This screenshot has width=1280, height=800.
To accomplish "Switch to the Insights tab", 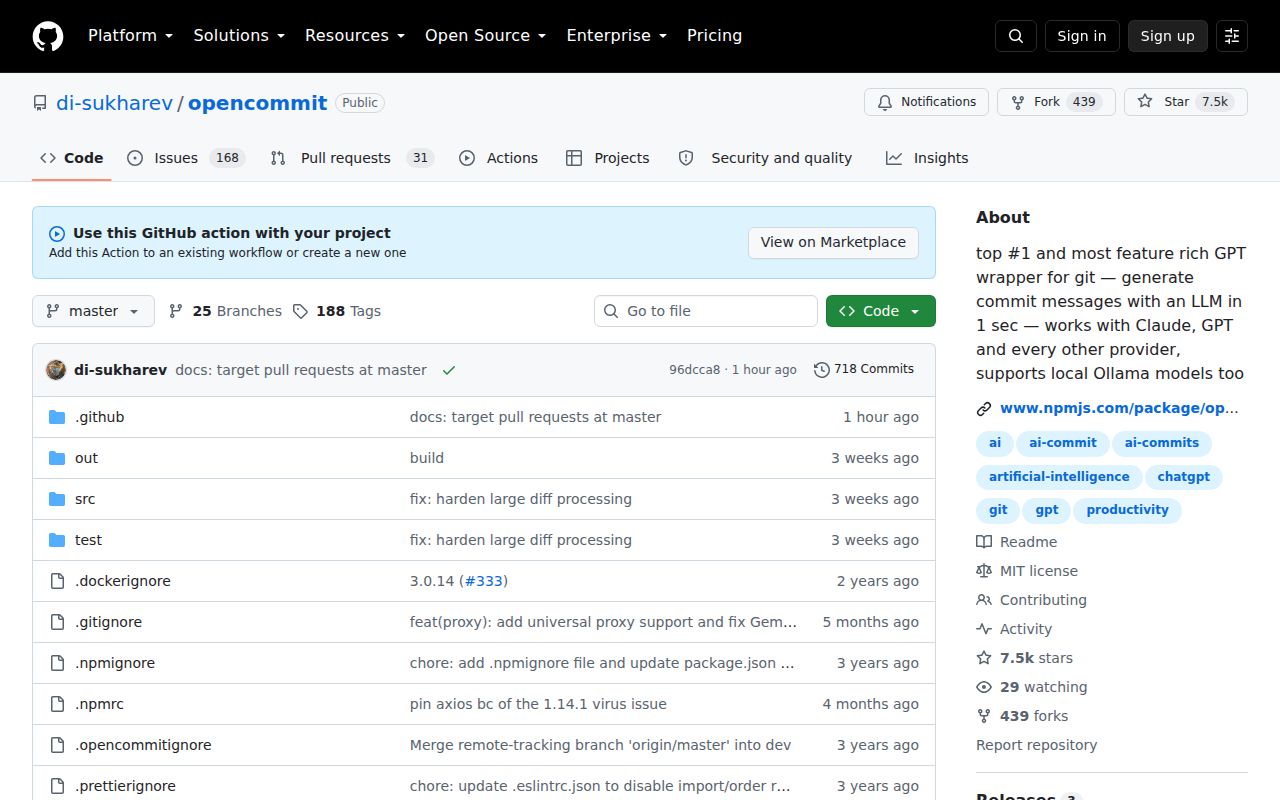I will [x=927, y=158].
